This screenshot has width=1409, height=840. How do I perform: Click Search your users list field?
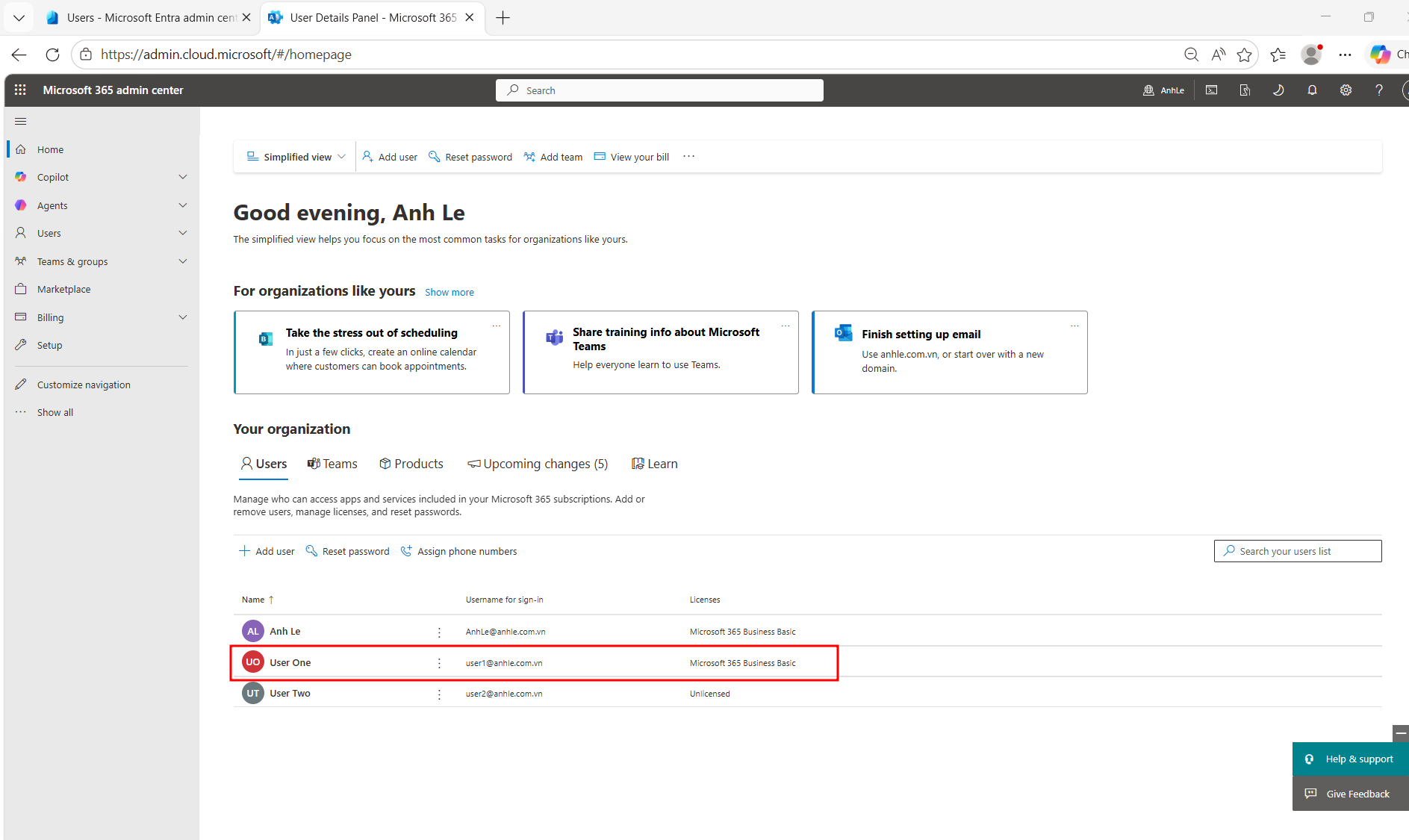point(1298,551)
